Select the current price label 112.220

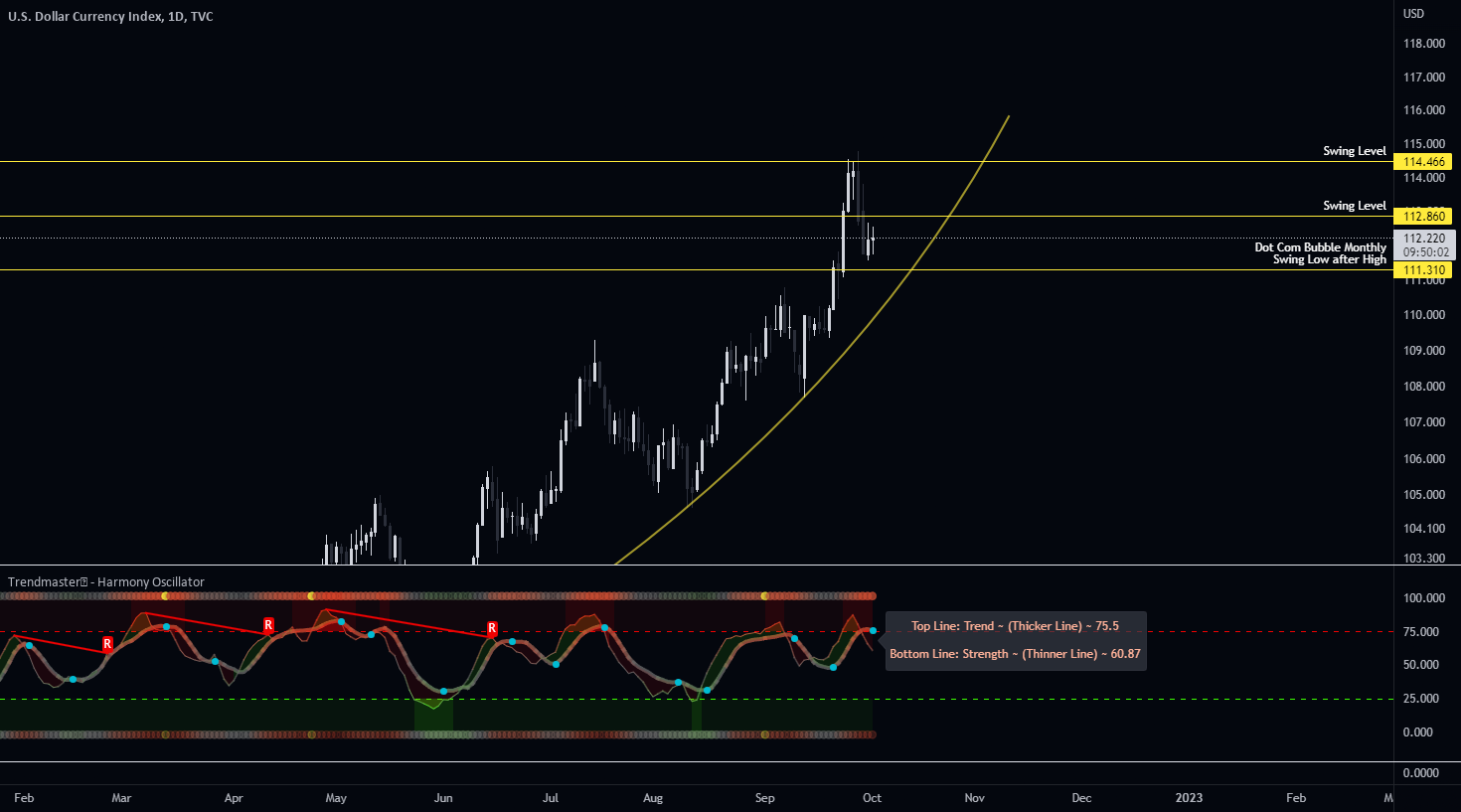click(1425, 239)
